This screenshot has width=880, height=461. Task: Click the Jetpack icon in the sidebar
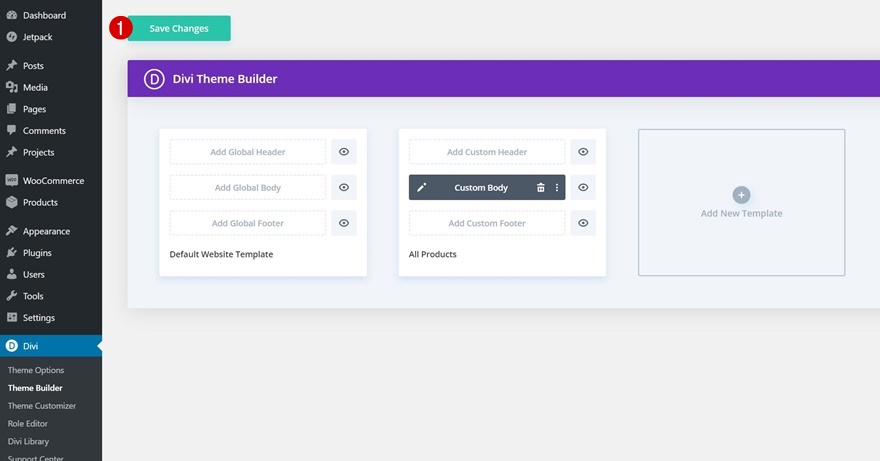12,37
